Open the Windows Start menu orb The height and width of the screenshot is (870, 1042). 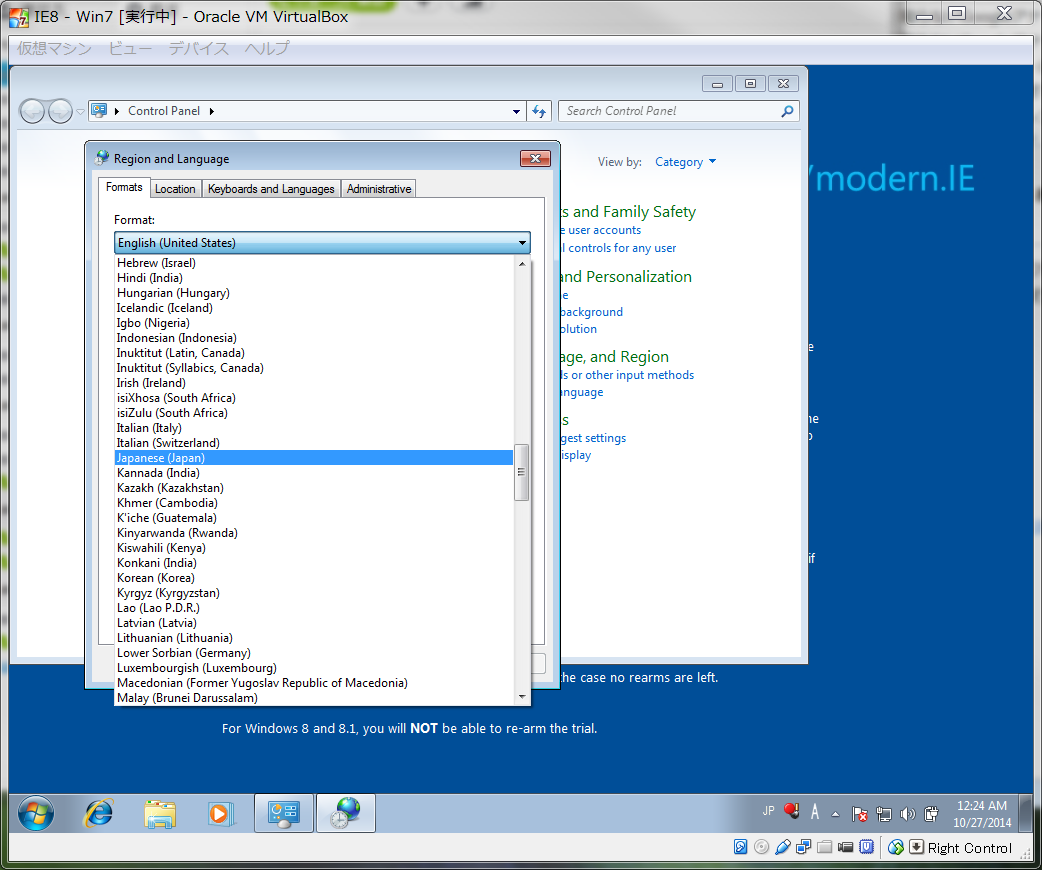click(x=36, y=813)
